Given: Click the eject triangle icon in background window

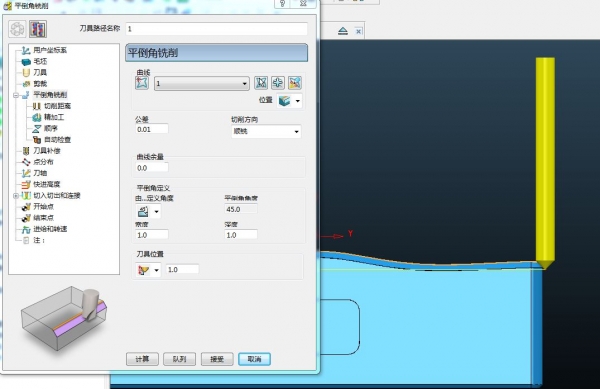Looking at the screenshot, I should (343, 31).
